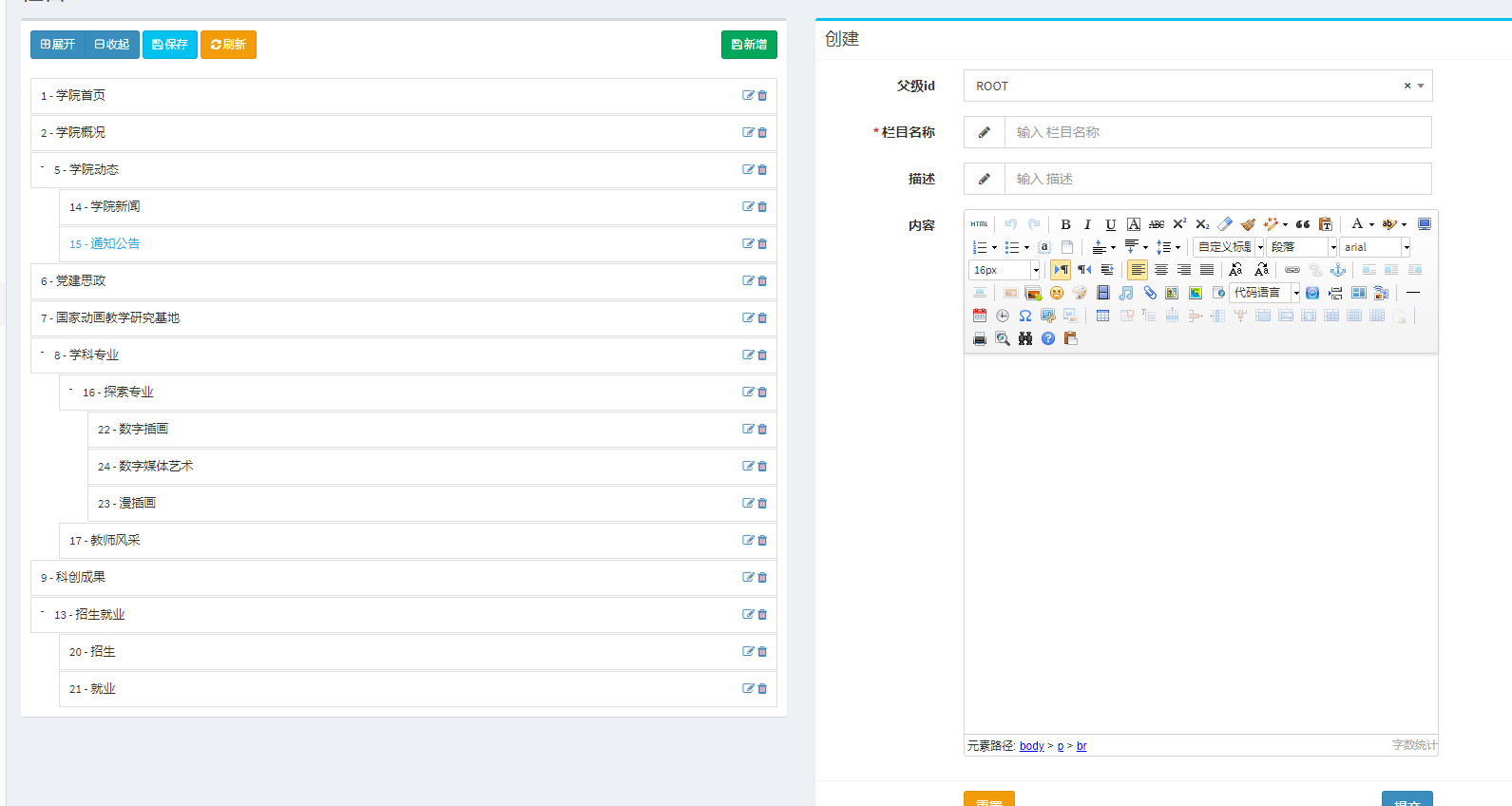Screen dimensions: 1512x806
Task: Open preview magnifier icon
Action: point(1003,338)
